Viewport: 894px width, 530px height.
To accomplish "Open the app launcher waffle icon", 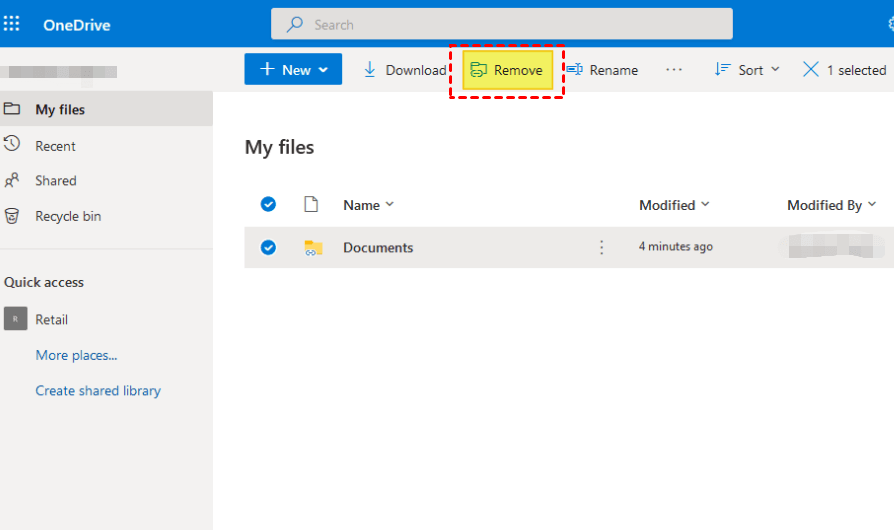I will pos(12,24).
